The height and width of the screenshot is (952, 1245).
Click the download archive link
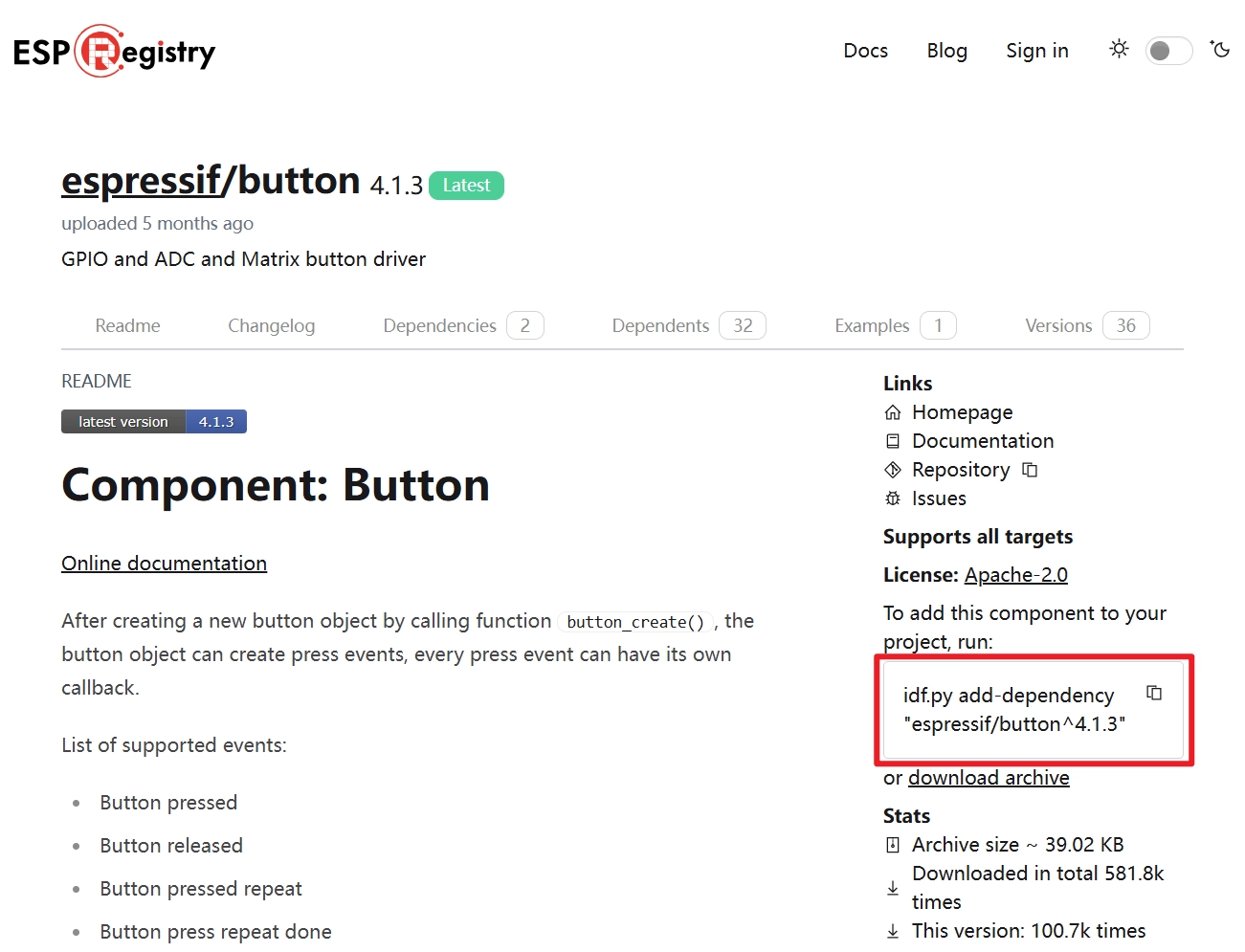(x=989, y=778)
